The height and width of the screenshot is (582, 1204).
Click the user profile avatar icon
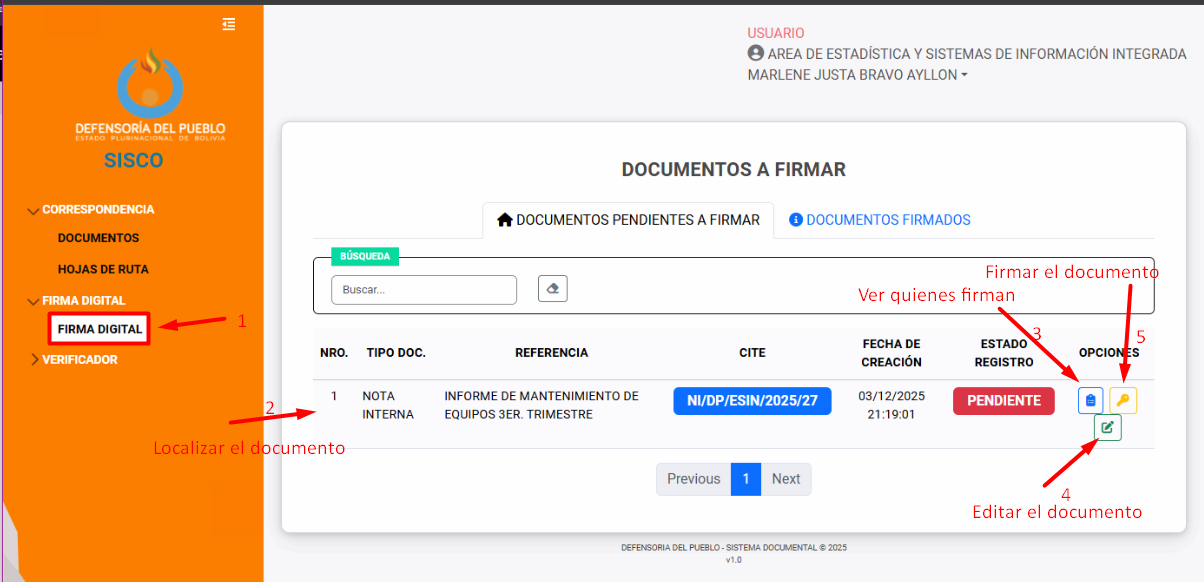tap(756, 54)
